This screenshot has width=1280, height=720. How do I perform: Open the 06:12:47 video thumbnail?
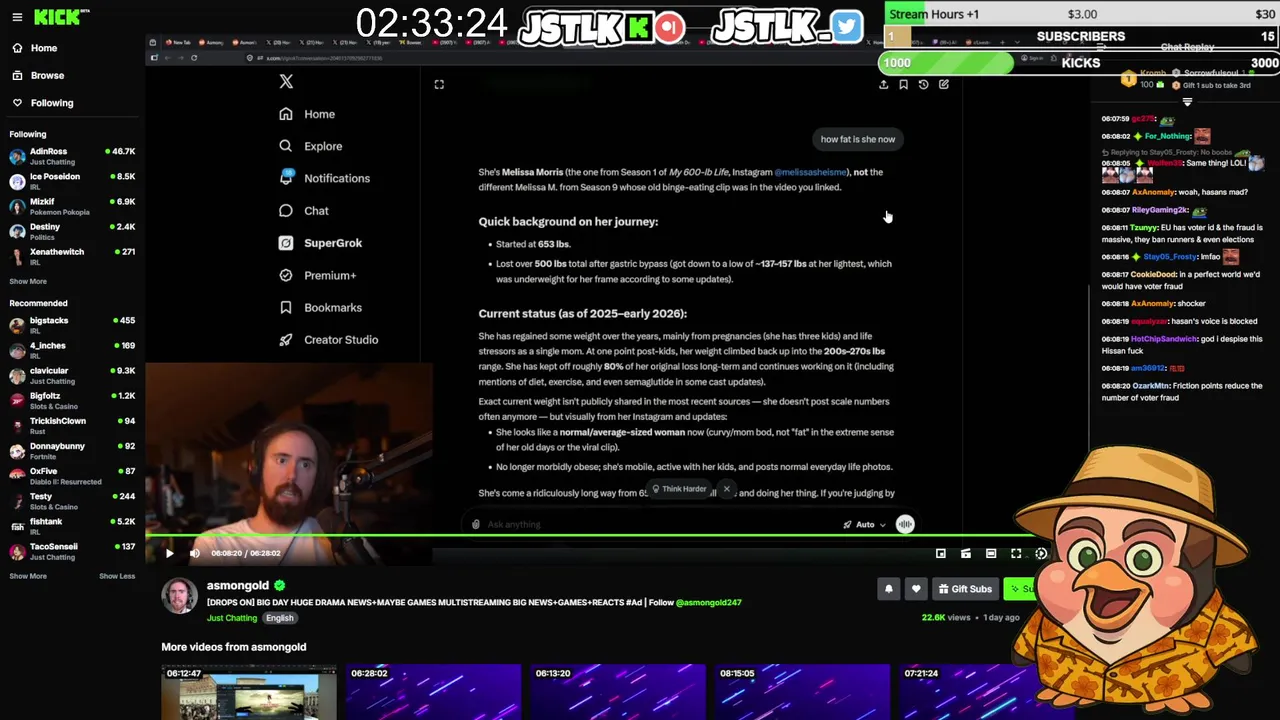pyautogui.click(x=249, y=692)
